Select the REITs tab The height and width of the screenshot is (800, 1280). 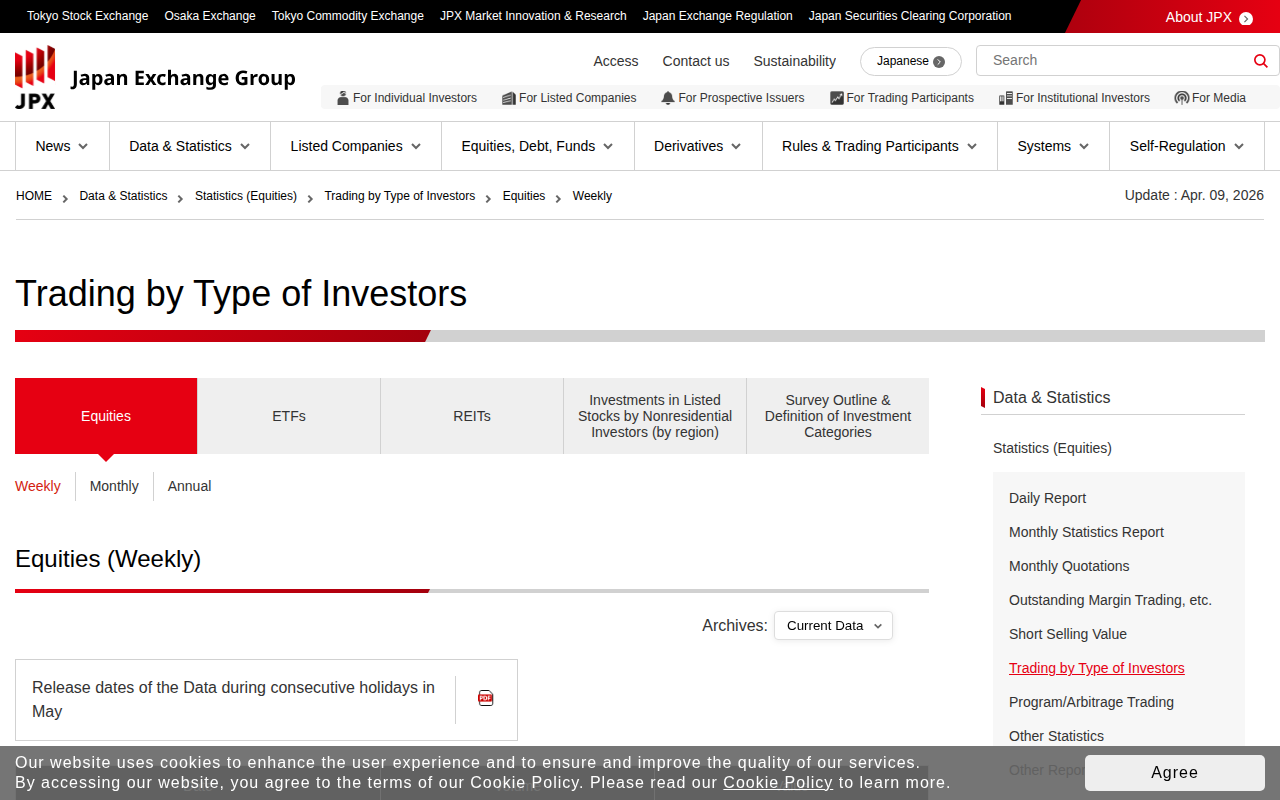coord(472,416)
